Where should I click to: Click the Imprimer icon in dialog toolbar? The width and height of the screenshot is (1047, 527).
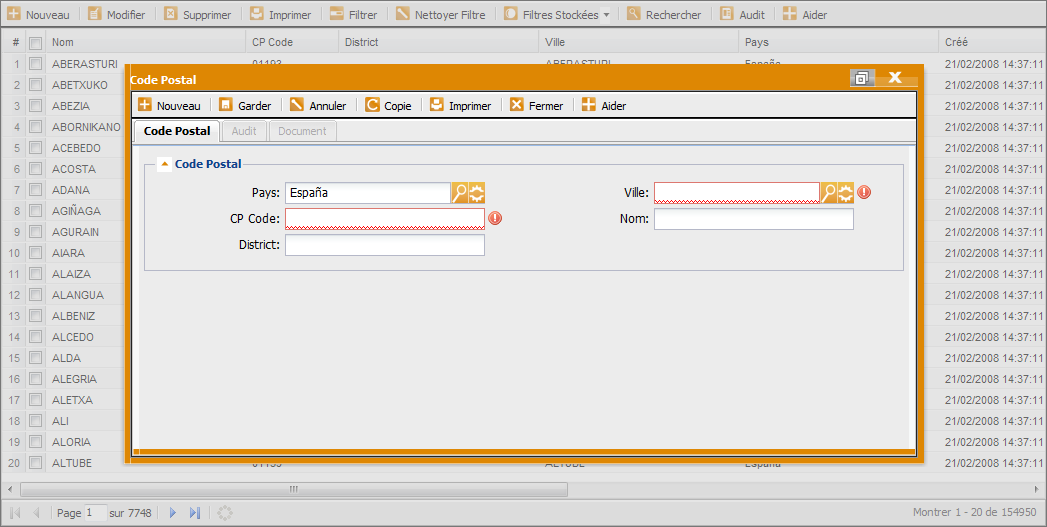point(437,105)
